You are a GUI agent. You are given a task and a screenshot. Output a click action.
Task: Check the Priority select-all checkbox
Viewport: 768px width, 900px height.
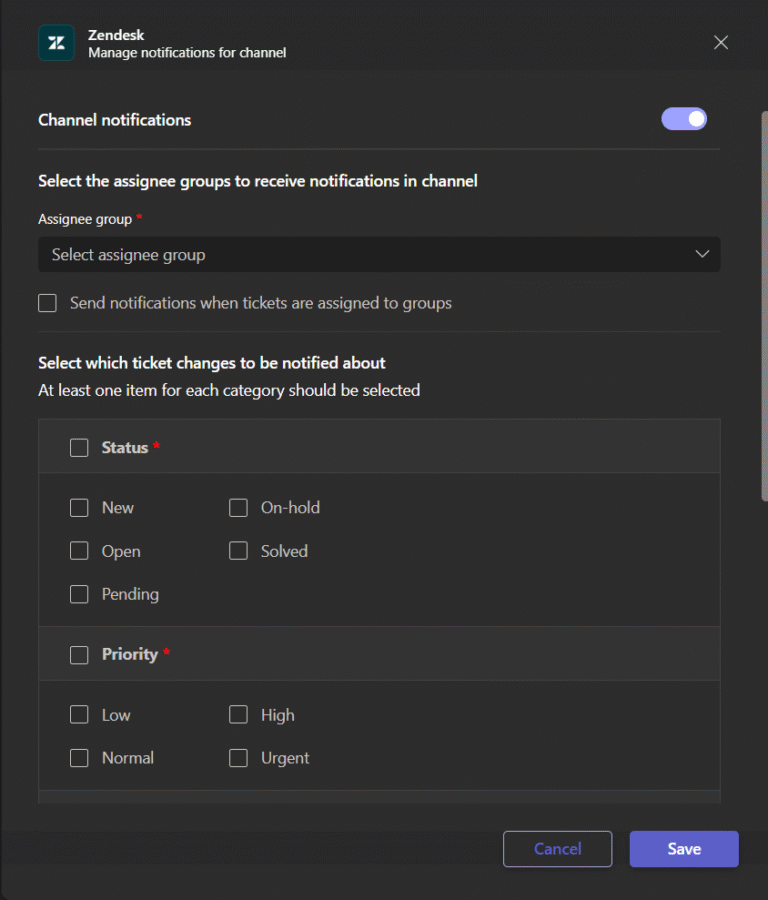click(x=79, y=655)
